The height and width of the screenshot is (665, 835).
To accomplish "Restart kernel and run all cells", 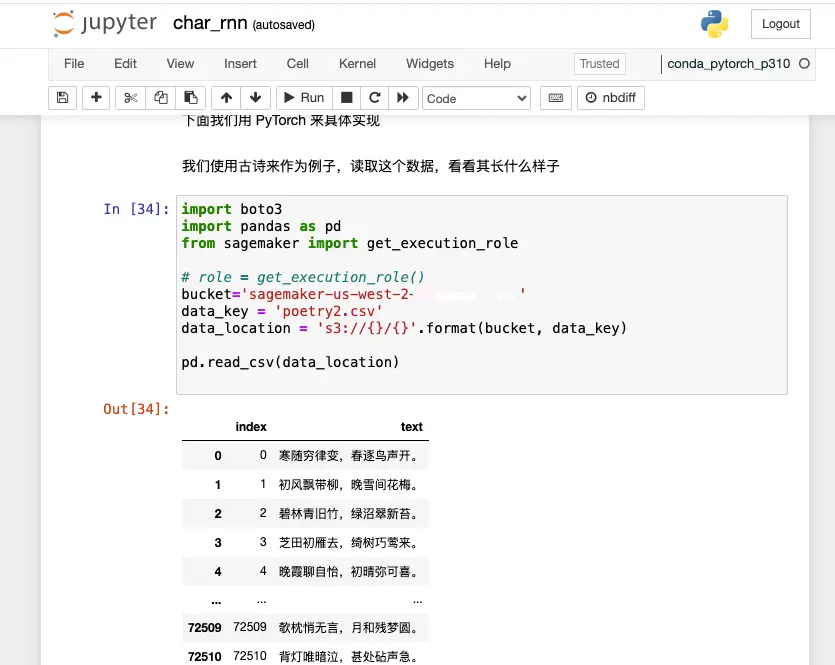I will pyautogui.click(x=403, y=98).
